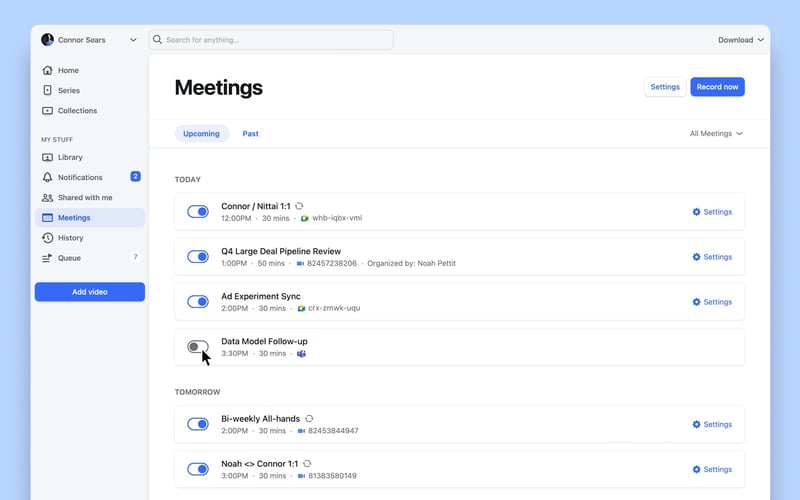
Task: Click the Zoom icon next to 82453844947
Action: pyautogui.click(x=302, y=431)
